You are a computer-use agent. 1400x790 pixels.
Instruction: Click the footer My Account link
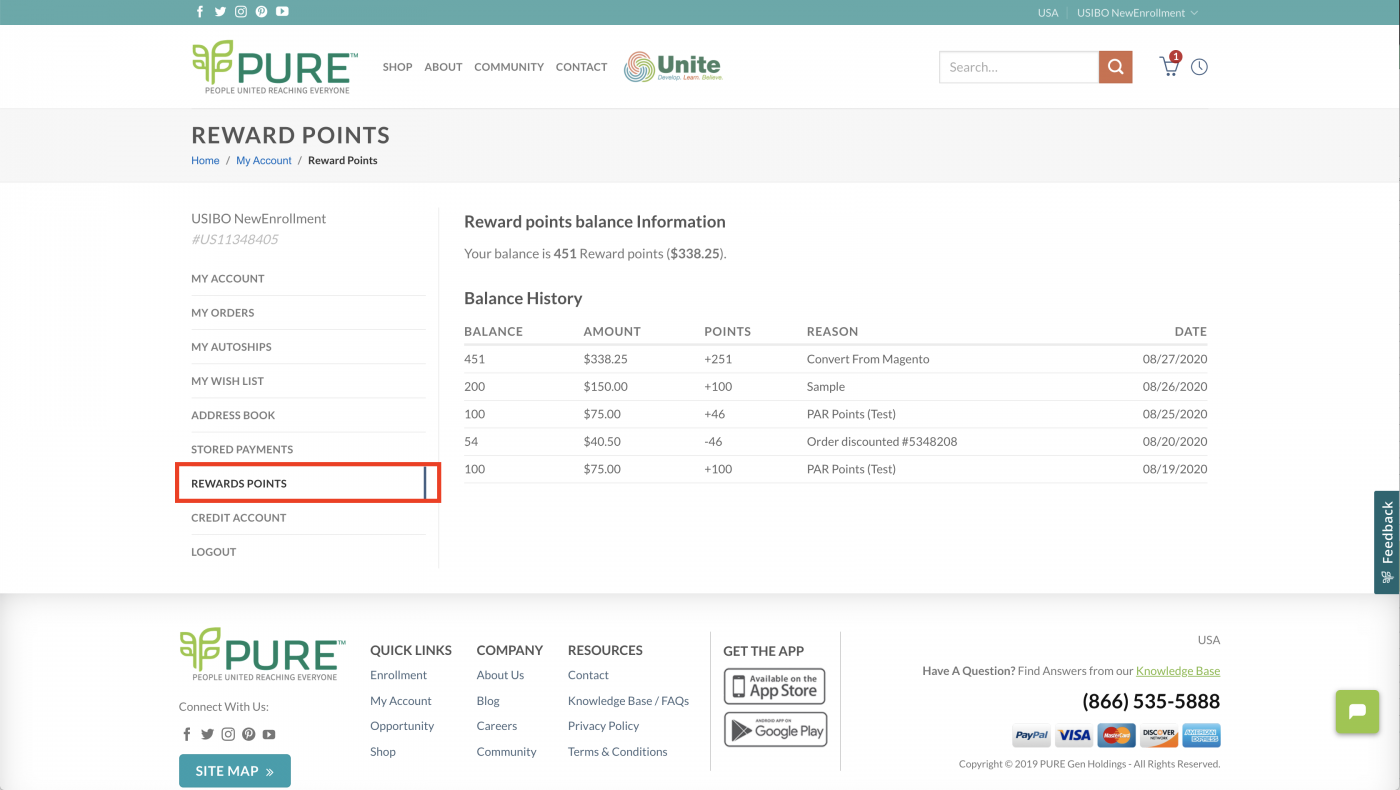tap(401, 701)
